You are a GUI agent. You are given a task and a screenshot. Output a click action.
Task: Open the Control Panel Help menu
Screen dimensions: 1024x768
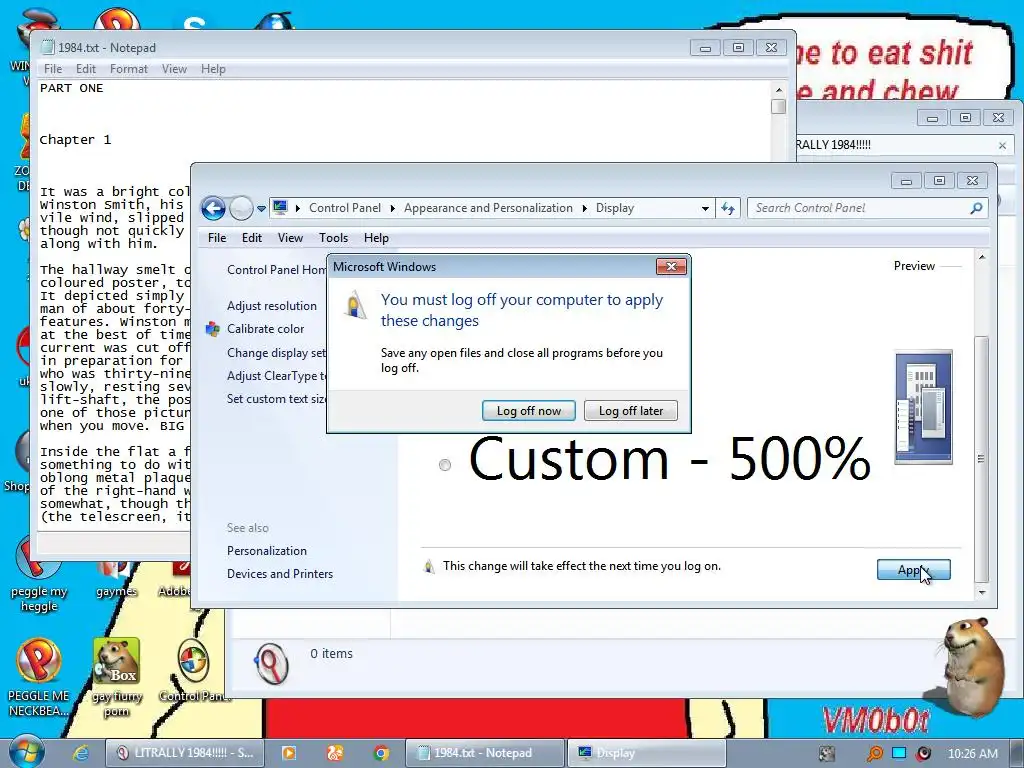point(376,238)
